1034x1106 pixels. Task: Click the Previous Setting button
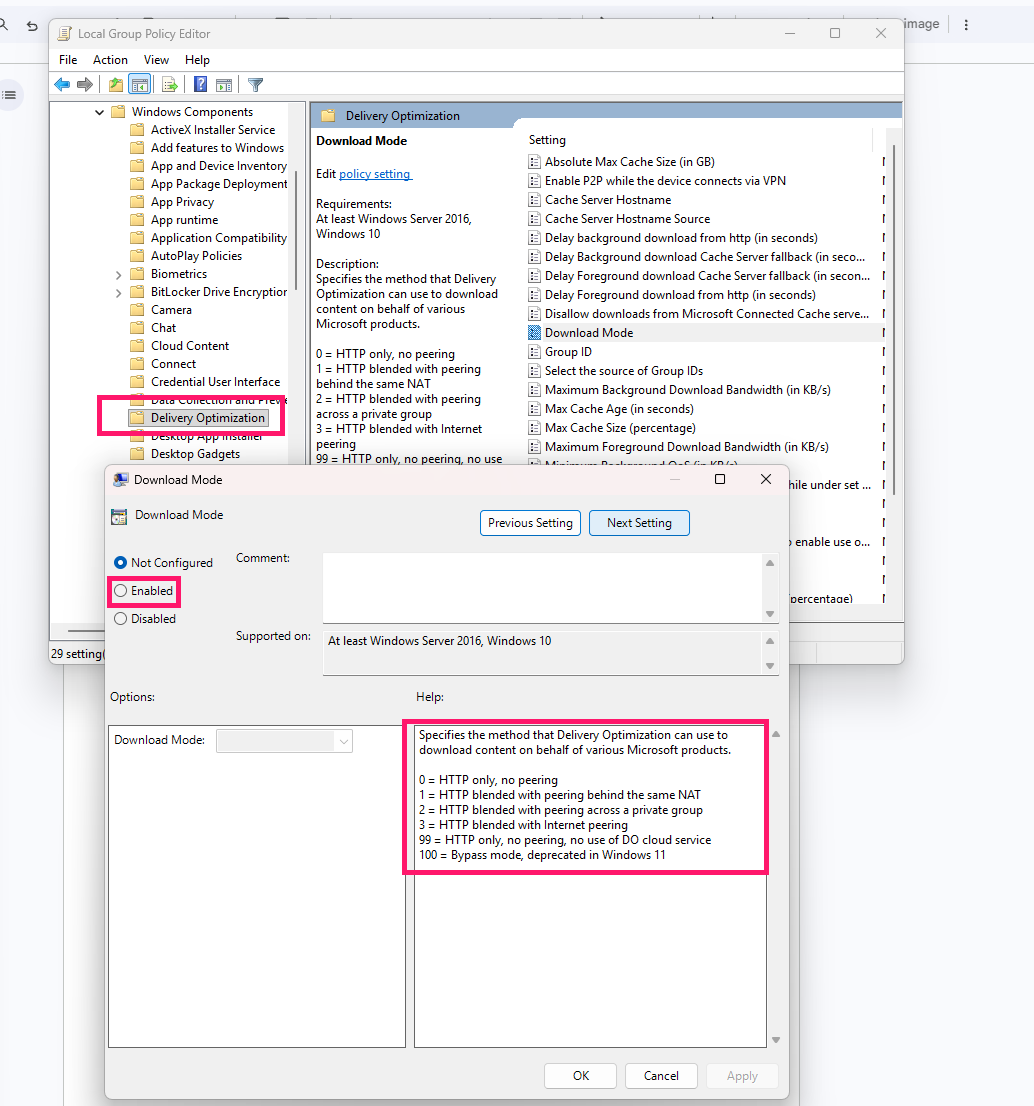pos(530,523)
